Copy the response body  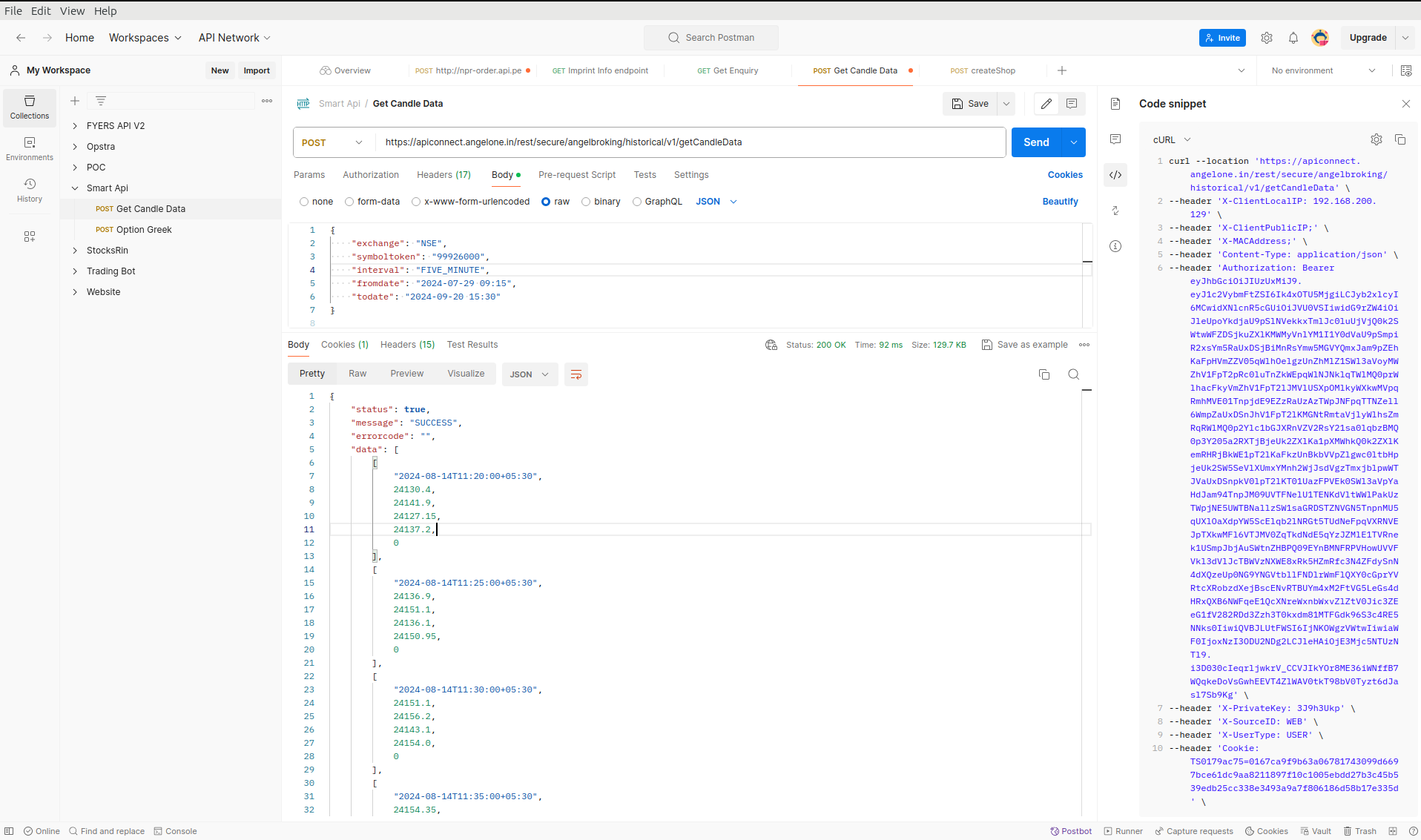[x=1044, y=374]
